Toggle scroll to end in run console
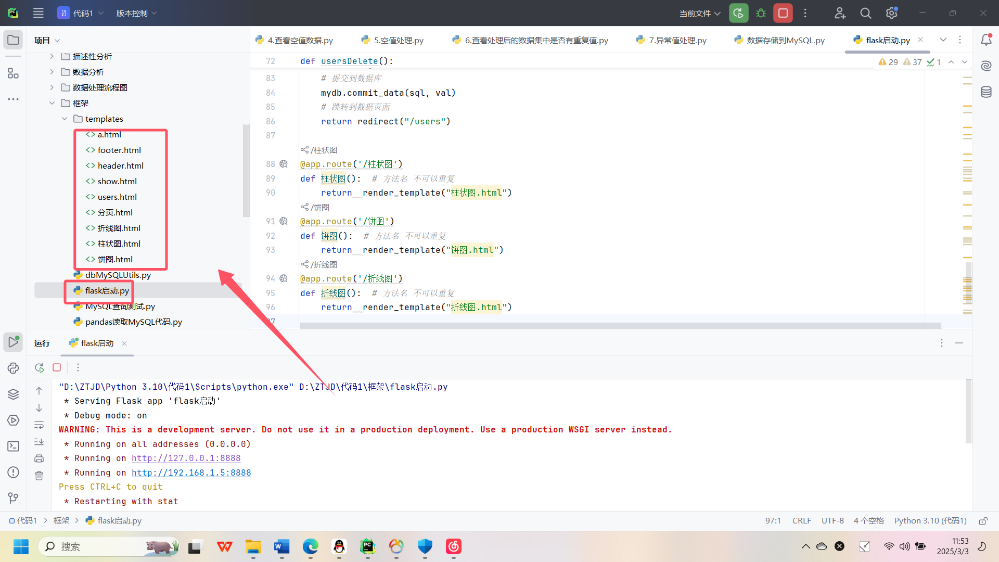 39,442
